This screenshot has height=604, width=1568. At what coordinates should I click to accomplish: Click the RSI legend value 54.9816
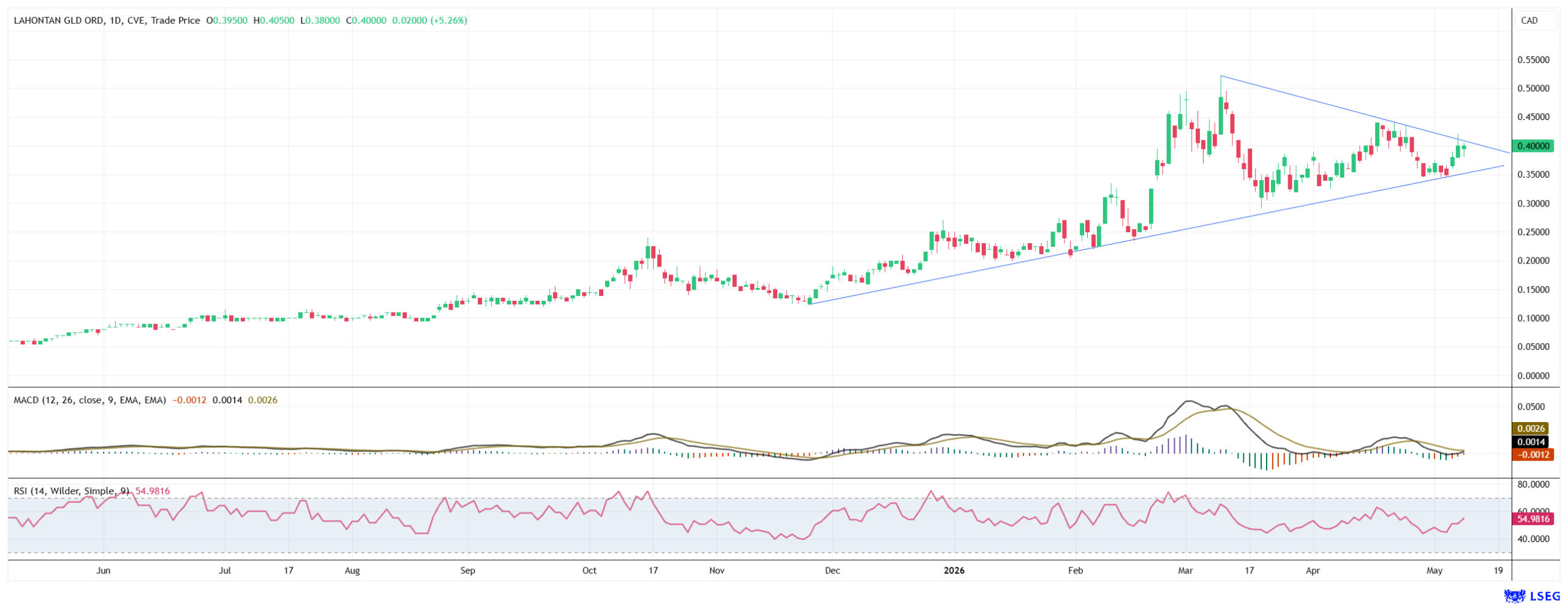coord(153,491)
